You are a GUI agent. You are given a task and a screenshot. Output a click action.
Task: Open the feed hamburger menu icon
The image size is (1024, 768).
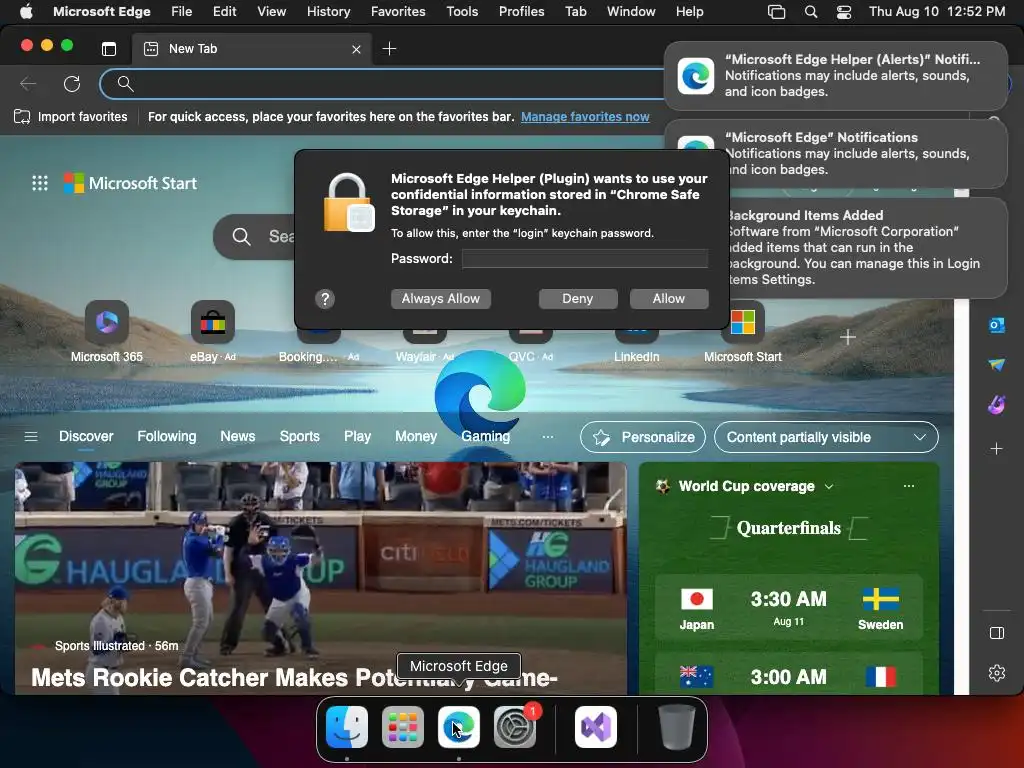pyautogui.click(x=31, y=436)
